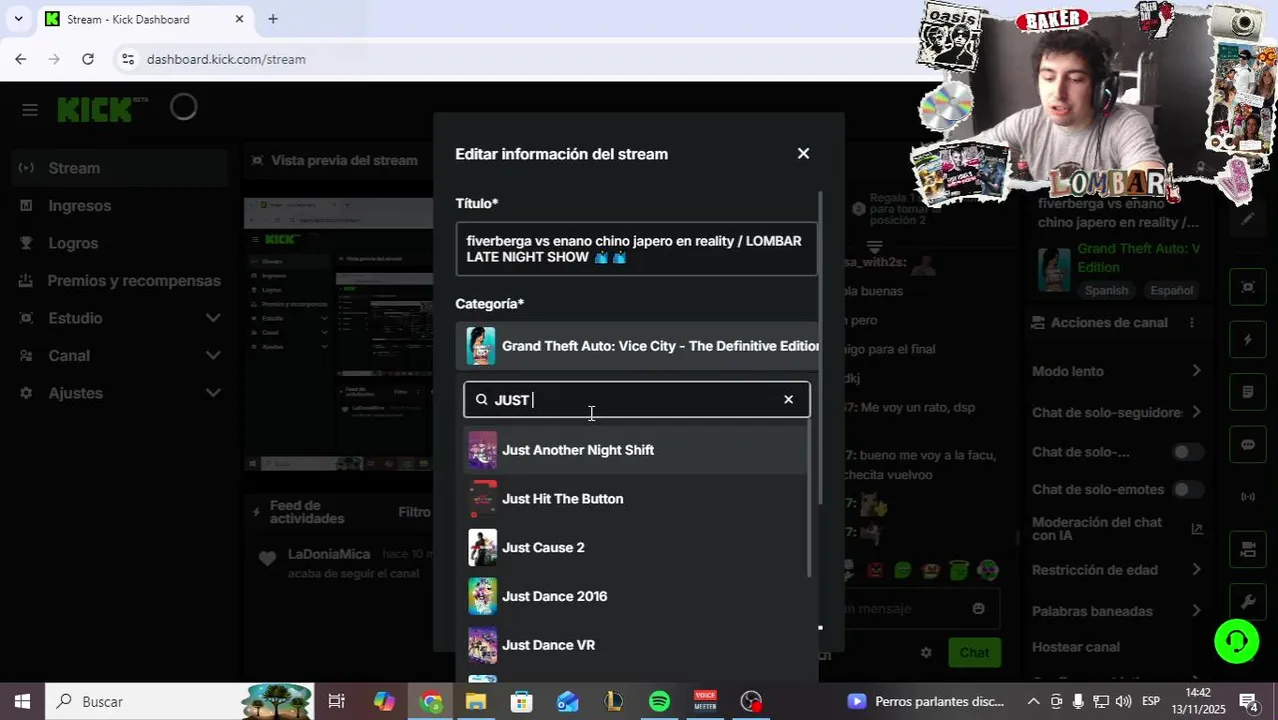Choose Just Dance 2016 from results
This screenshot has width=1278, height=720.
point(634,596)
